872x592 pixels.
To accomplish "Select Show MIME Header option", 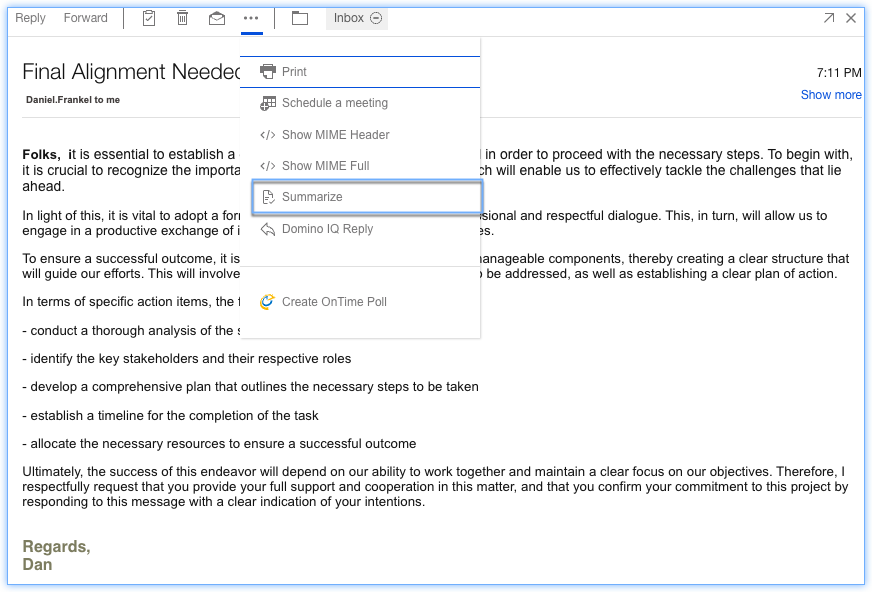I will pyautogui.click(x=360, y=135).
